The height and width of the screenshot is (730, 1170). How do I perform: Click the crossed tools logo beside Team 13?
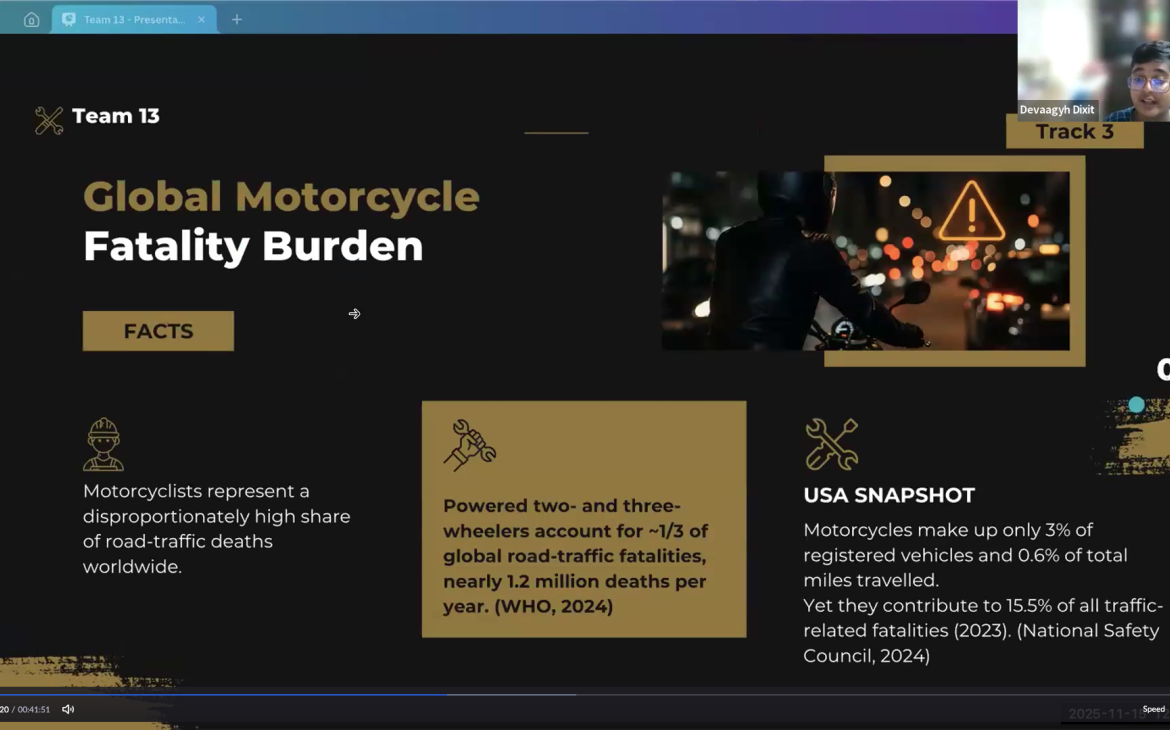[48, 120]
